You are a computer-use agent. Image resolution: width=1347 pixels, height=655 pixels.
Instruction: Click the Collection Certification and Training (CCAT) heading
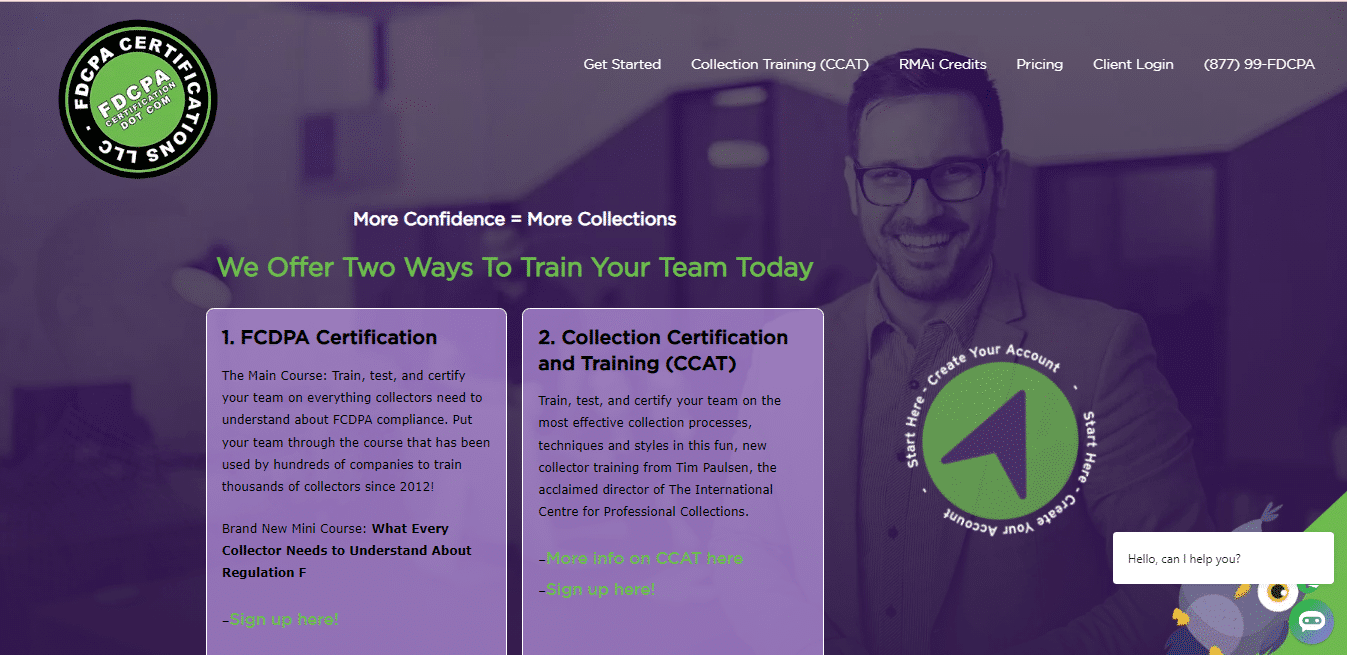(x=663, y=350)
